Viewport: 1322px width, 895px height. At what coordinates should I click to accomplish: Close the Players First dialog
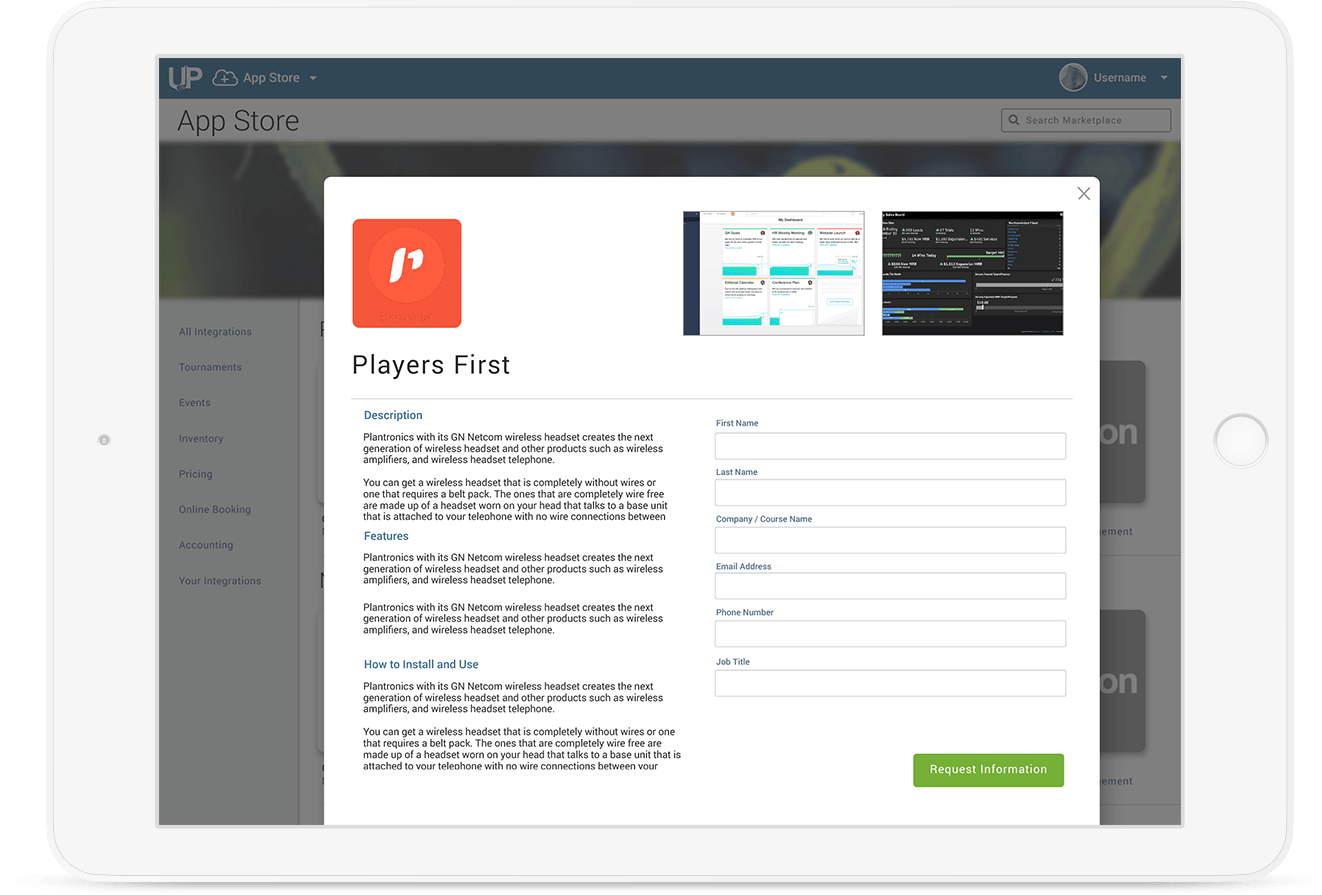(1084, 194)
